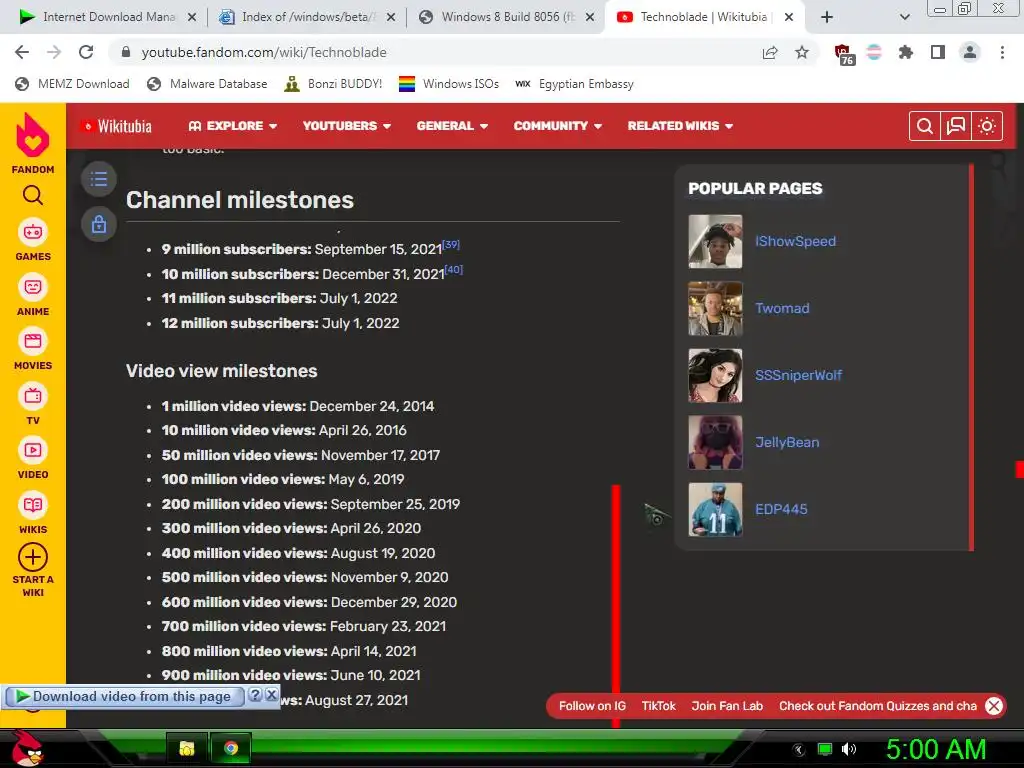Viewport: 1024px width, 768px height.
Task: Open Bonzi BUDDY! bookmark
Action: pyautogui.click(x=334, y=84)
